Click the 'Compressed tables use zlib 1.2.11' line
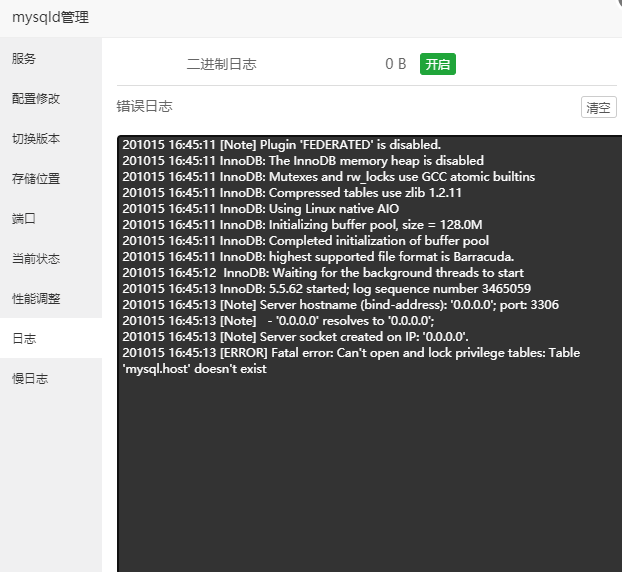622x572 pixels. point(292,193)
